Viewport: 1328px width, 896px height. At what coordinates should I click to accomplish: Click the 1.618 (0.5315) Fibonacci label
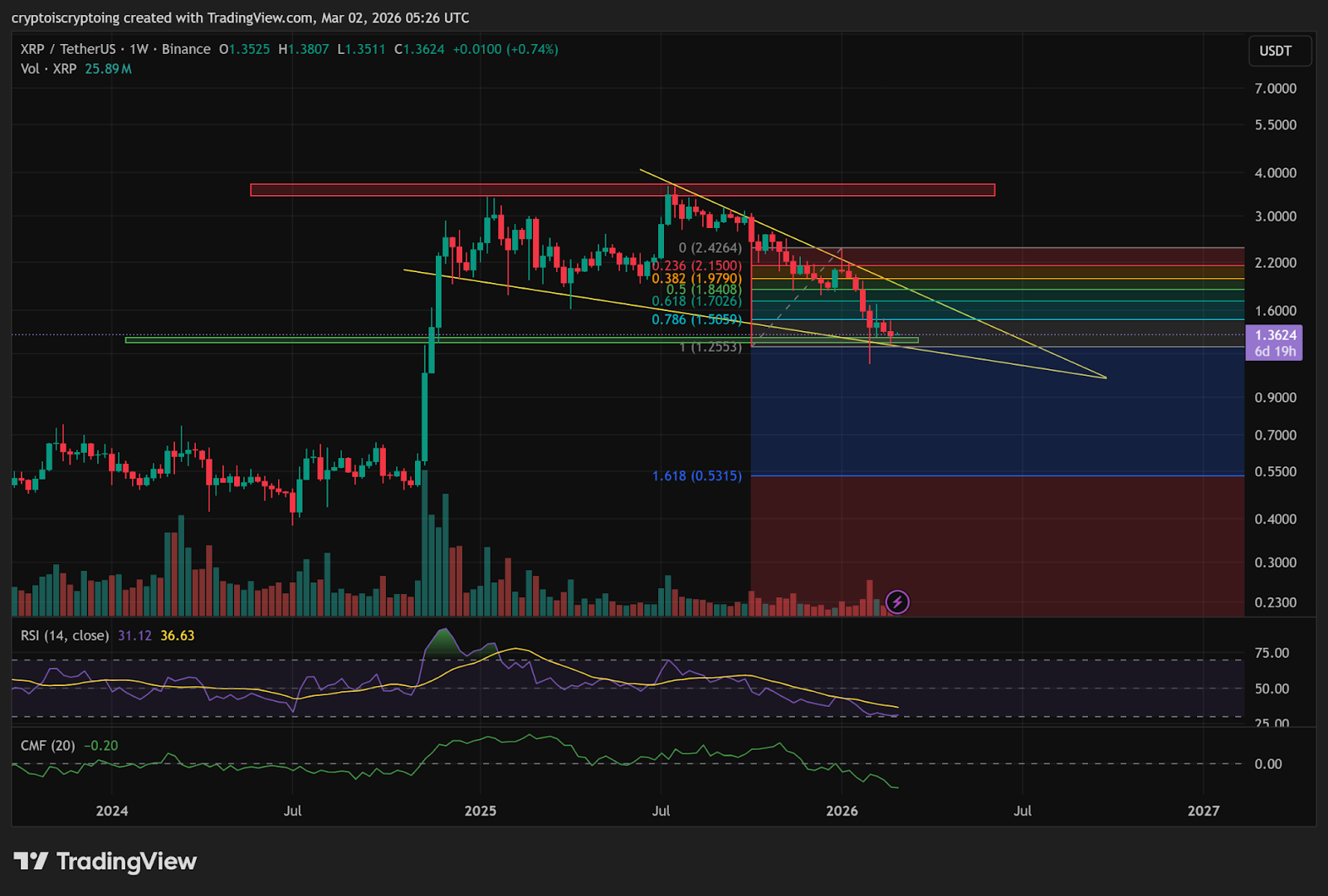pos(696,475)
